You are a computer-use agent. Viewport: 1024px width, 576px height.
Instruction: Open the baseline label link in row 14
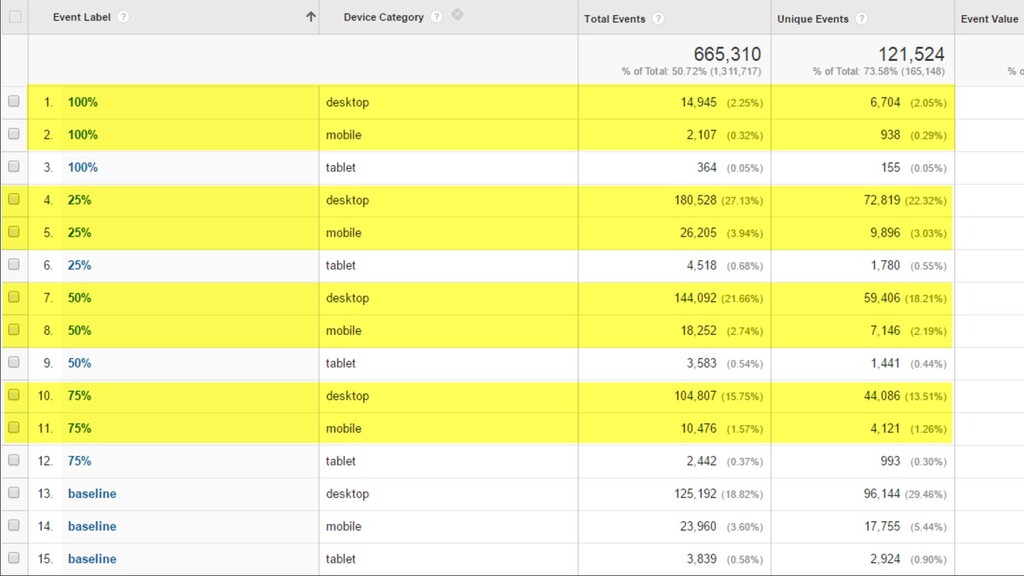92,526
